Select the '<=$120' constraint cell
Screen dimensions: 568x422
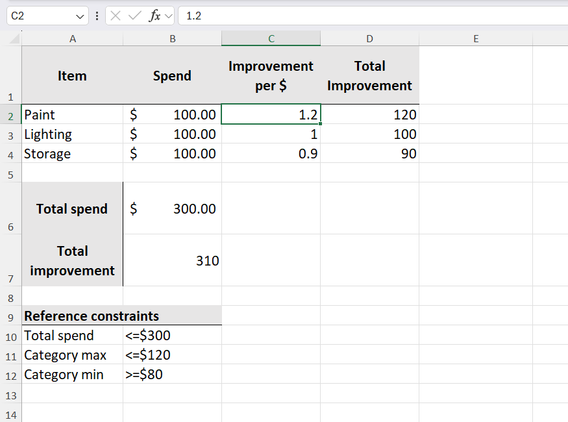[172, 355]
